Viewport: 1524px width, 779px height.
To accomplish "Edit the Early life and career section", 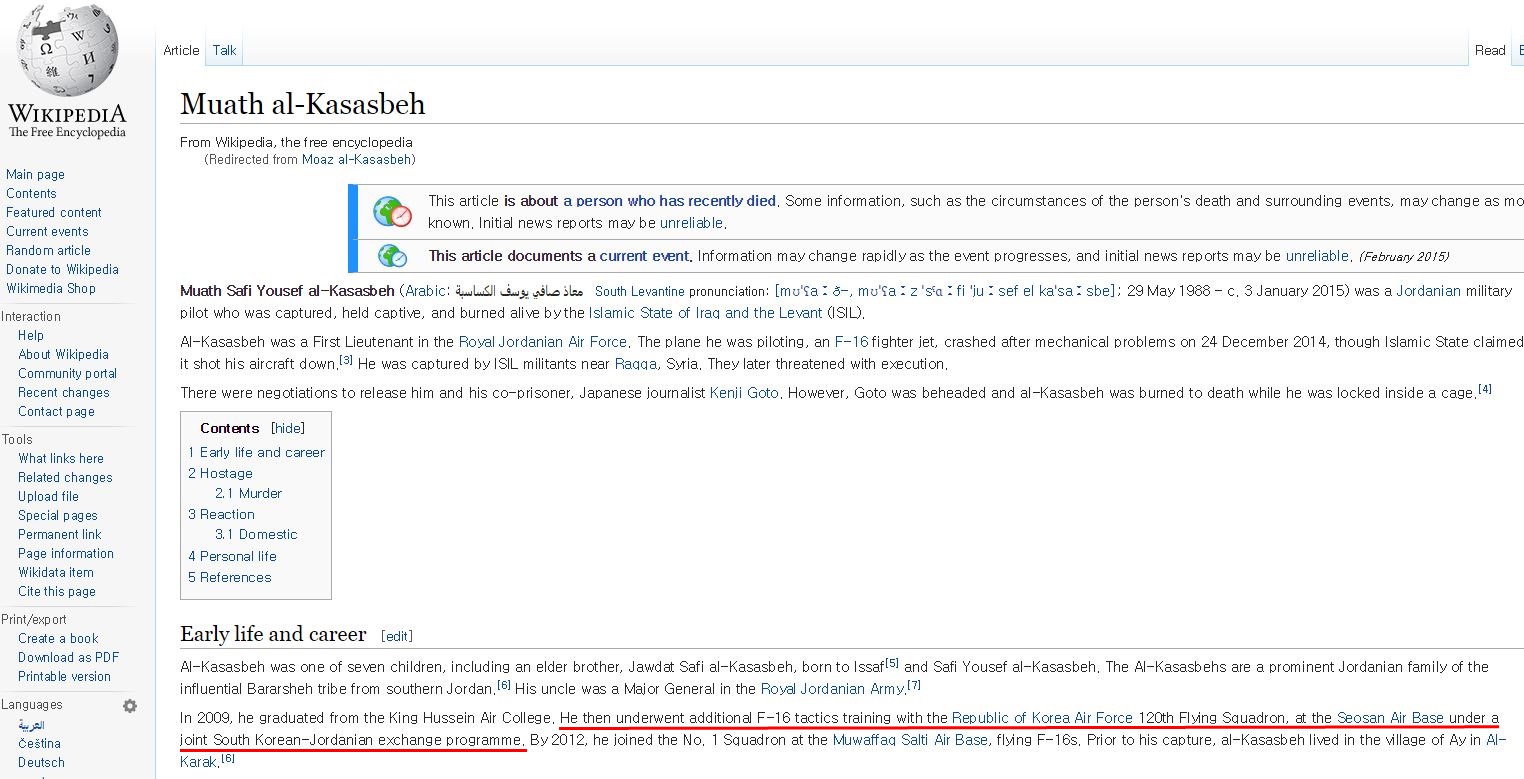I will tap(397, 636).
